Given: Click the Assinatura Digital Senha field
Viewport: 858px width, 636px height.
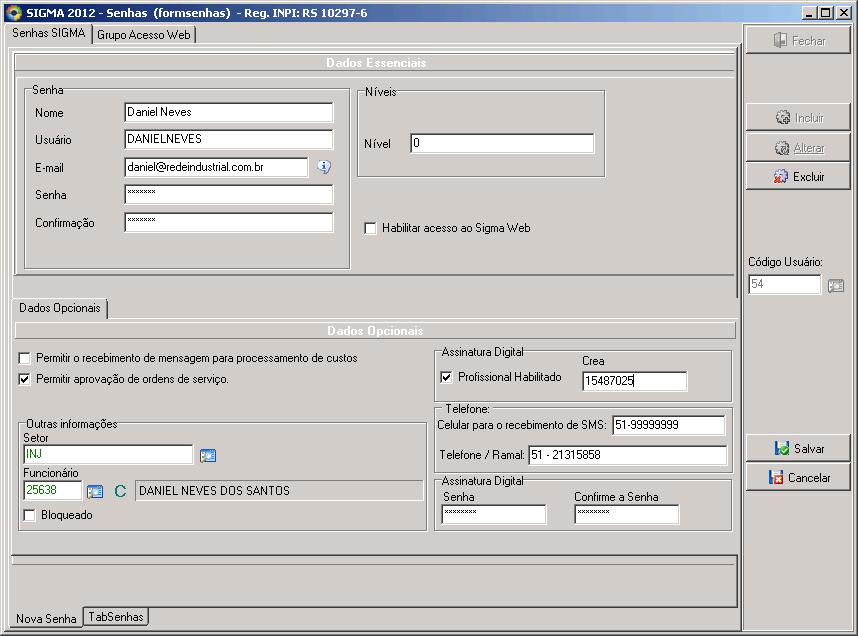Looking at the screenshot, I should (494, 514).
